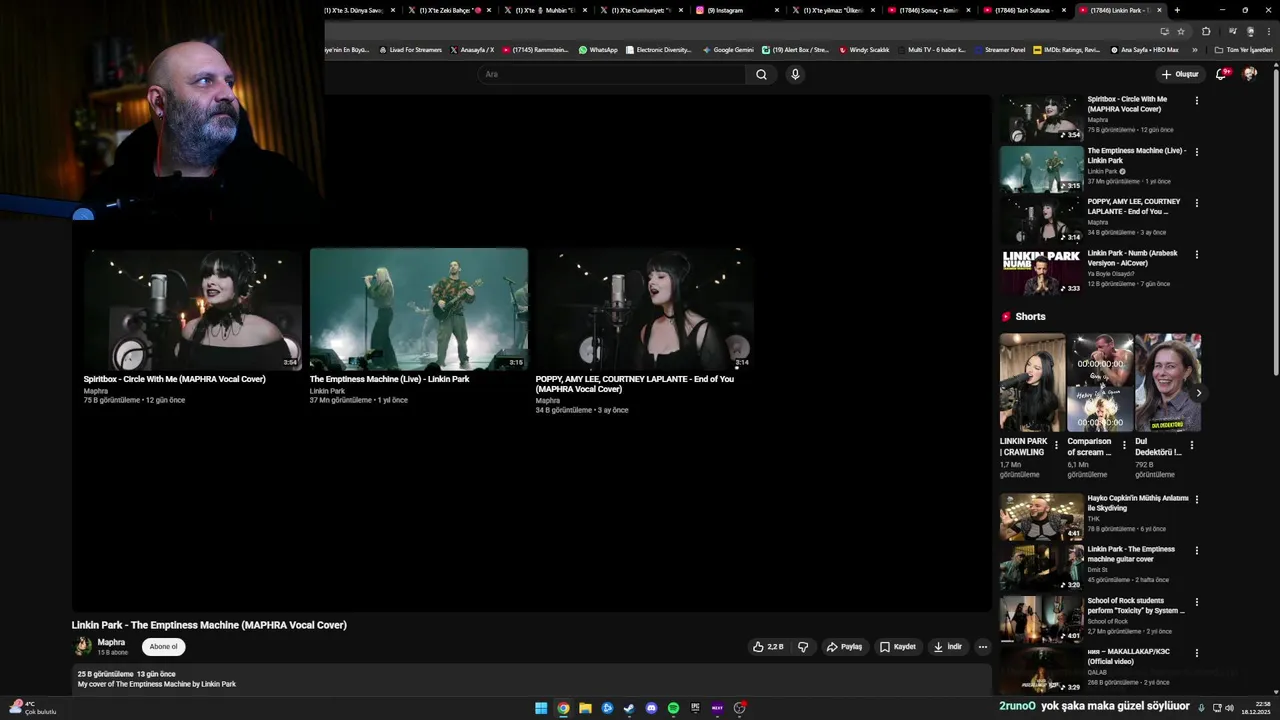Open Spotify from the taskbar
This screenshot has width=1280, height=720.
point(673,708)
